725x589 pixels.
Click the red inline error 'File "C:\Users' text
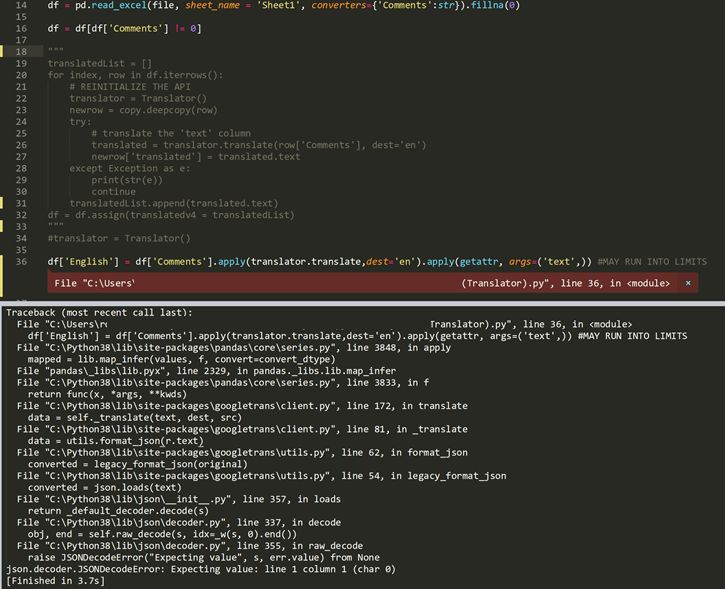[94, 283]
